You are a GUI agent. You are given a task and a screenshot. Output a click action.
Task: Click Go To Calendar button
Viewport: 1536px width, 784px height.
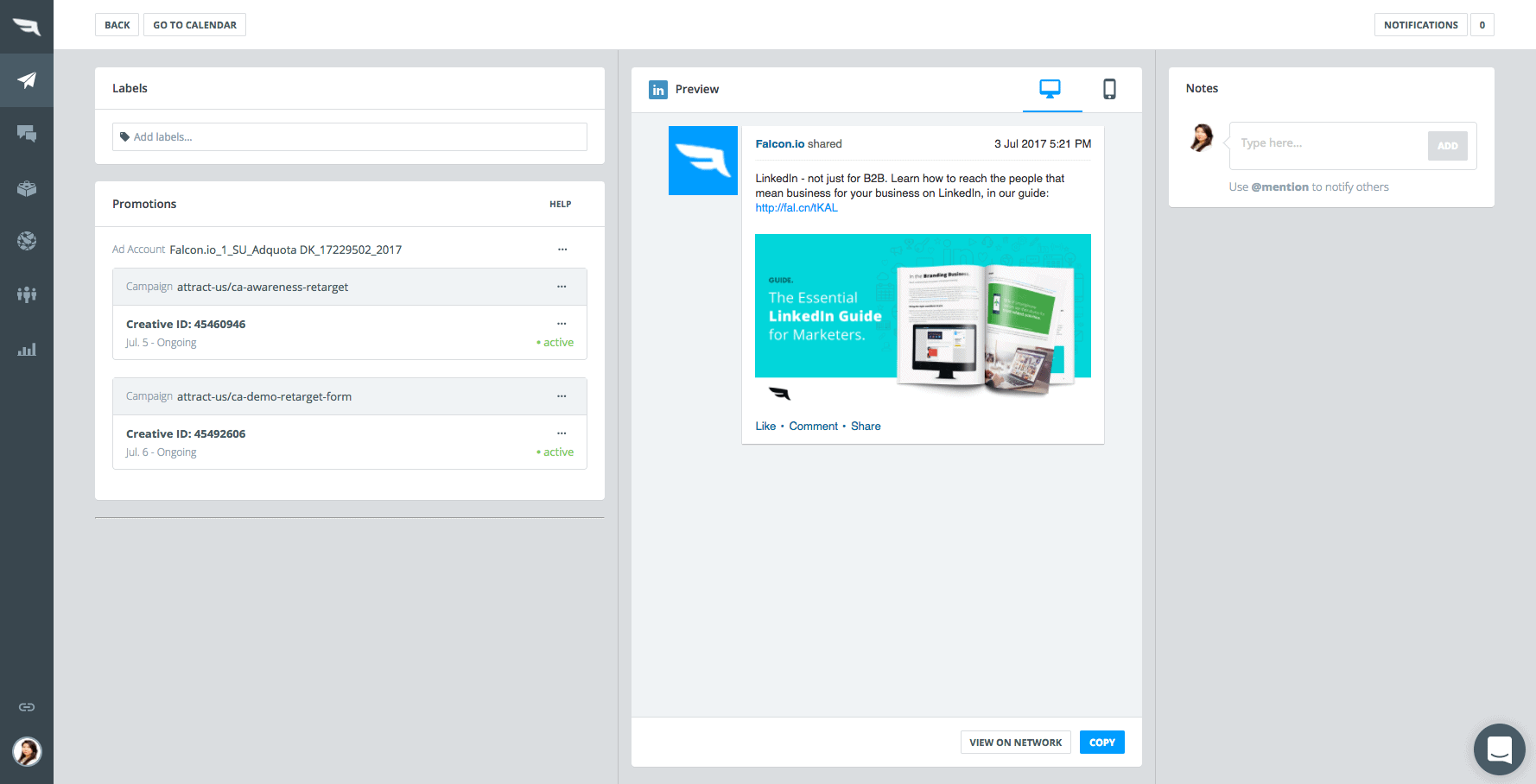point(195,25)
